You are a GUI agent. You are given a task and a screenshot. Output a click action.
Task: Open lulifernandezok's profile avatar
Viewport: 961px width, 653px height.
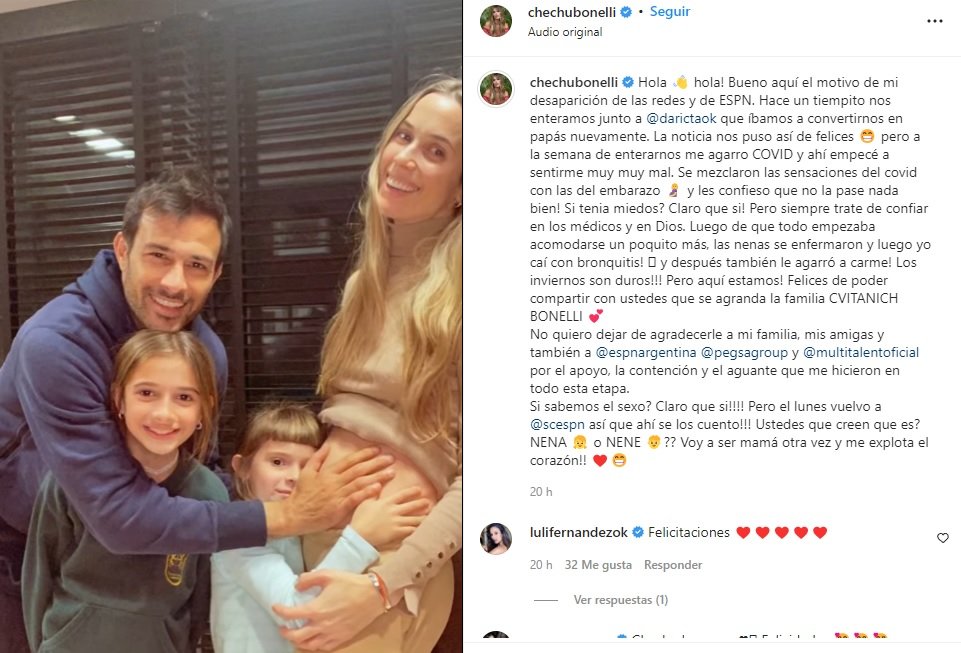[496, 538]
